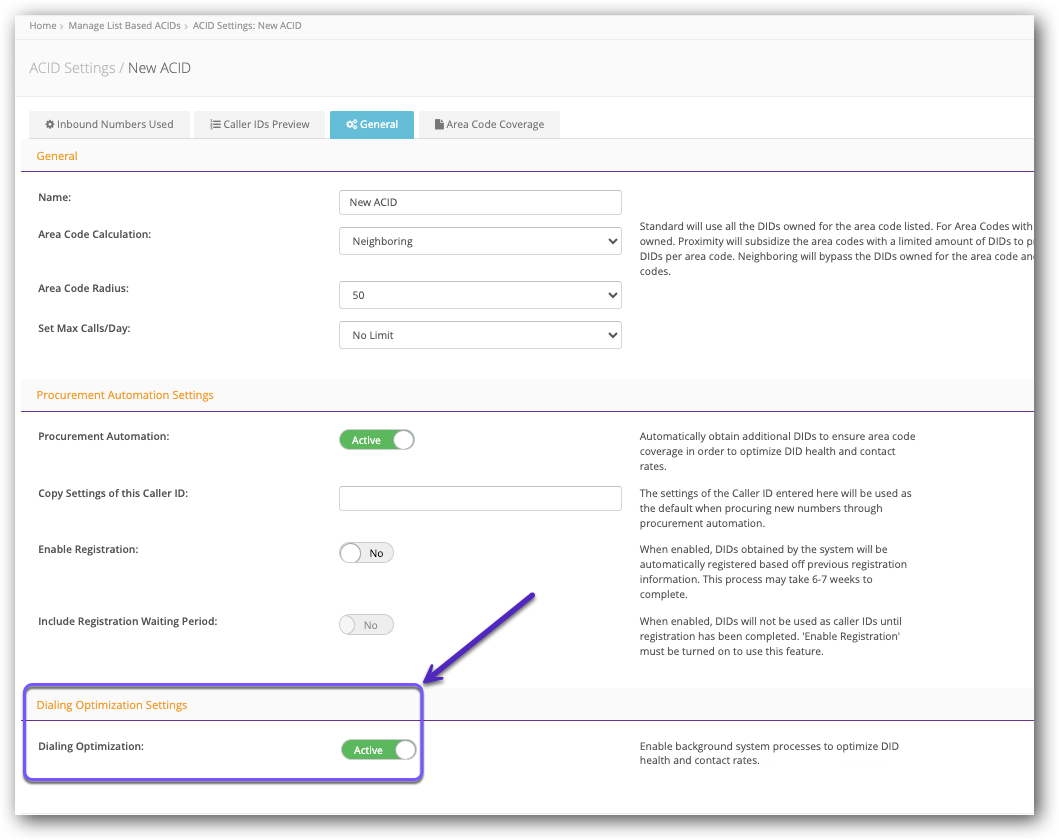Open the Area Code Calculation dropdown
1059x840 pixels.
480,240
